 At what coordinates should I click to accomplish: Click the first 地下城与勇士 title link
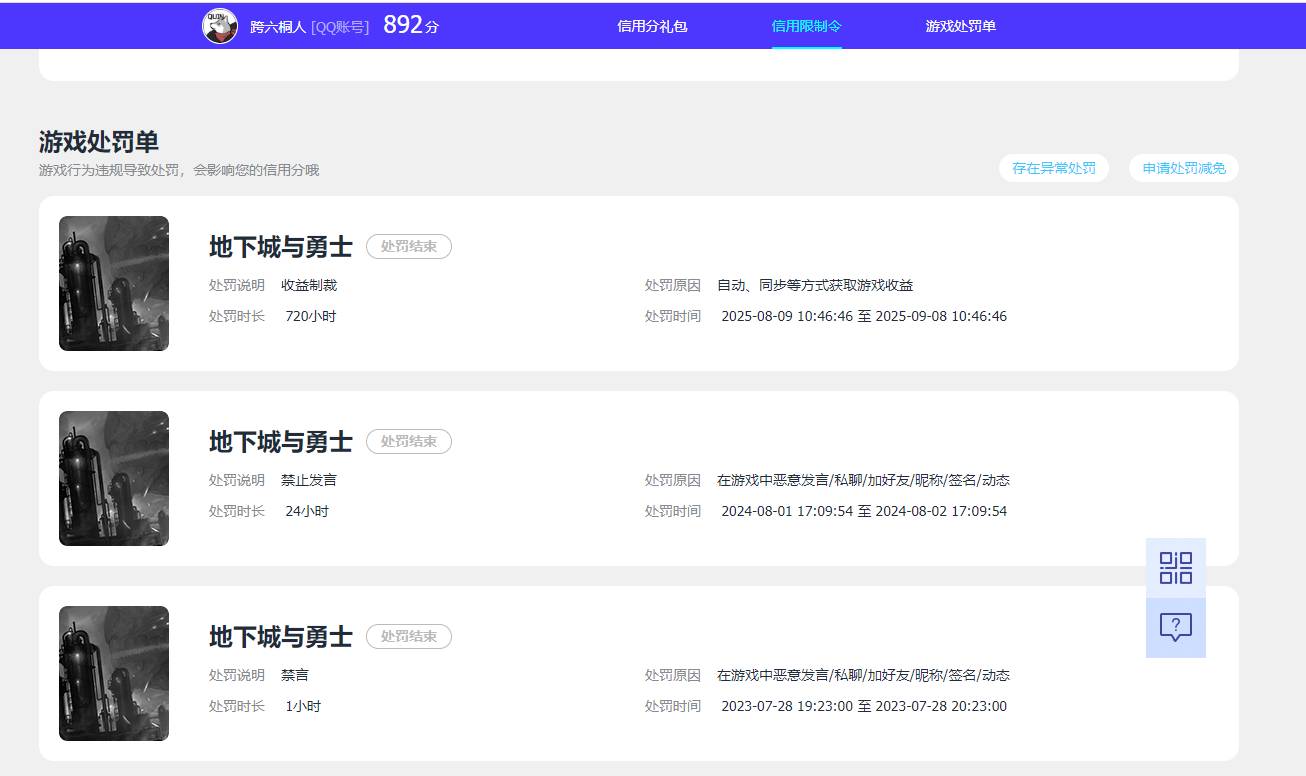279,246
